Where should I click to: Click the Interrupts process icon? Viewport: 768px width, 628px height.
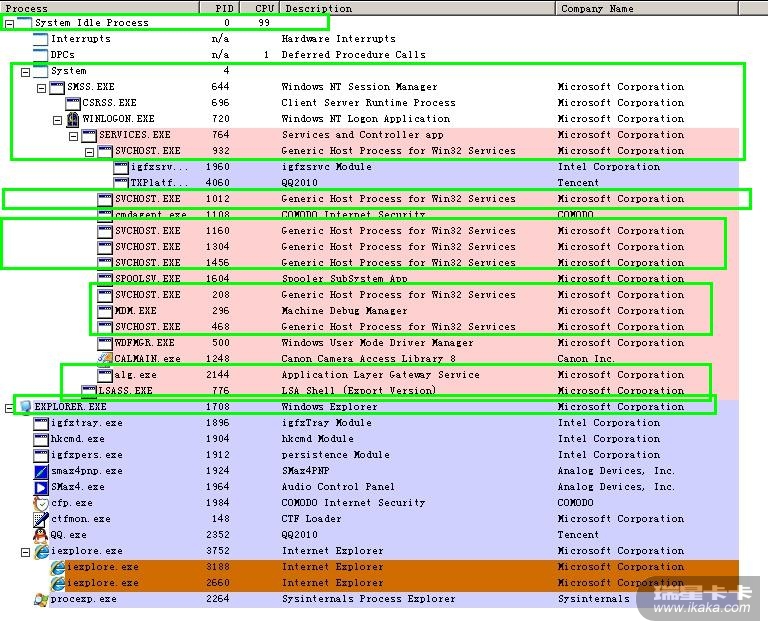[x=40, y=39]
